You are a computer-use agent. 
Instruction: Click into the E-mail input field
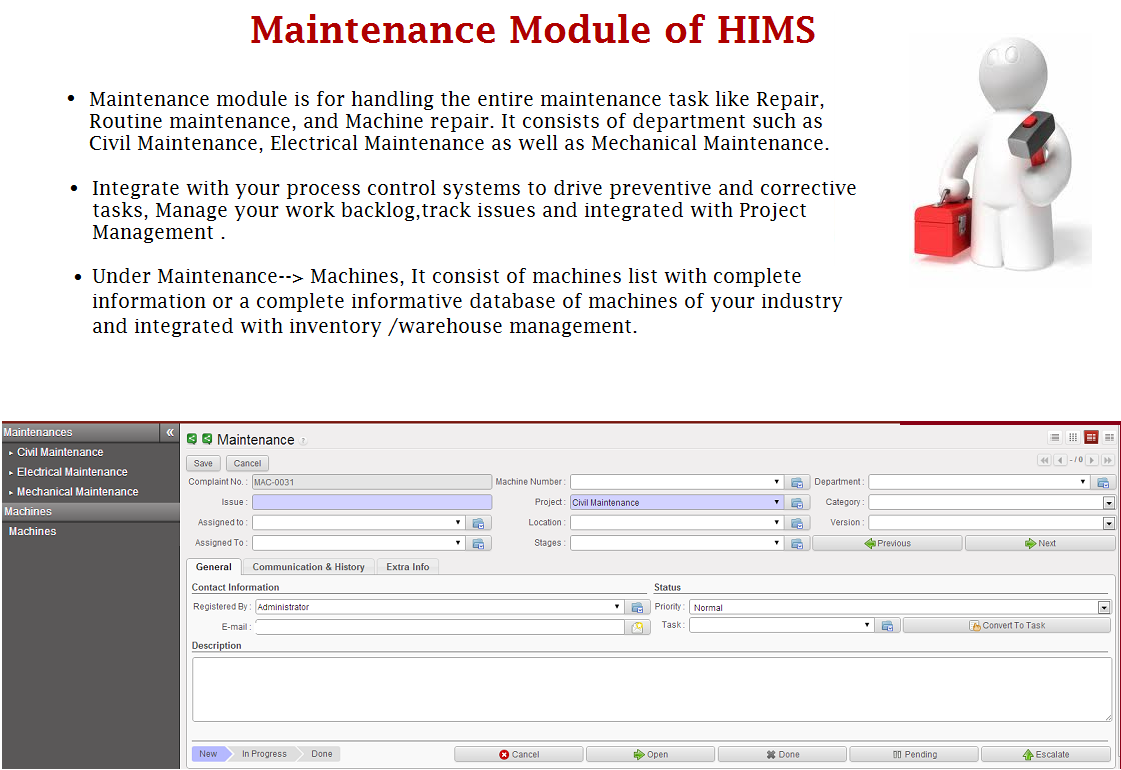point(440,627)
